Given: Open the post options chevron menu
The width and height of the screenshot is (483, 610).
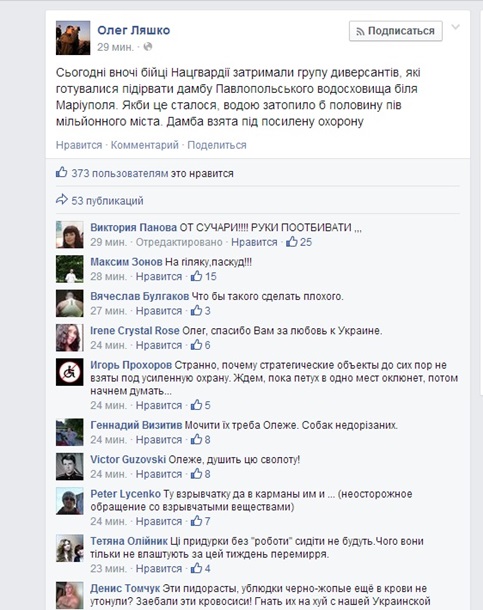Looking at the screenshot, I should click(x=455, y=27).
